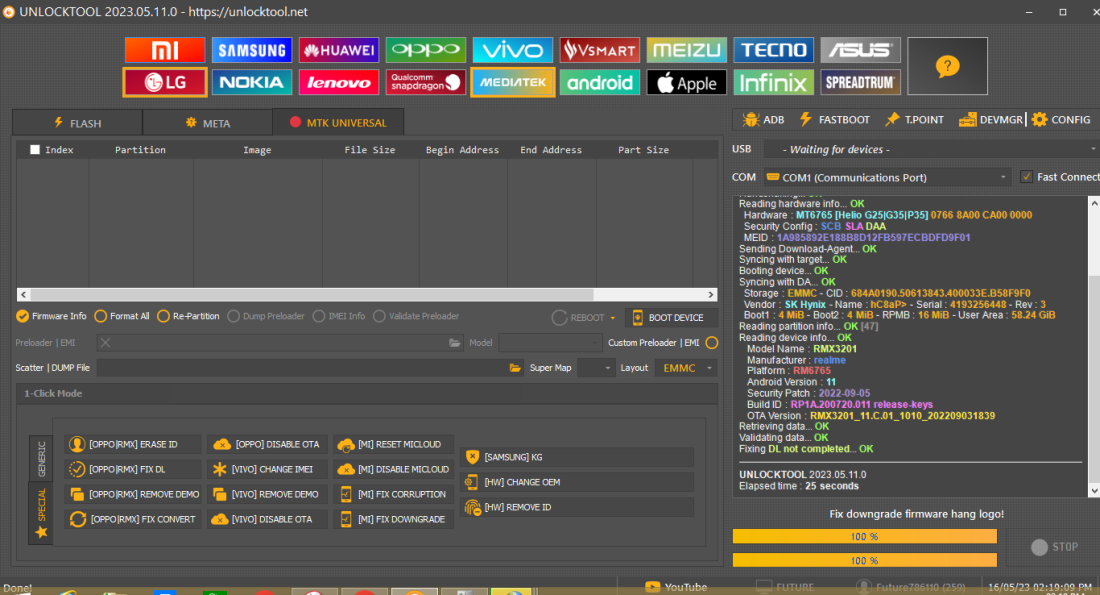Click the BOOT DEVICE button

click(671, 318)
